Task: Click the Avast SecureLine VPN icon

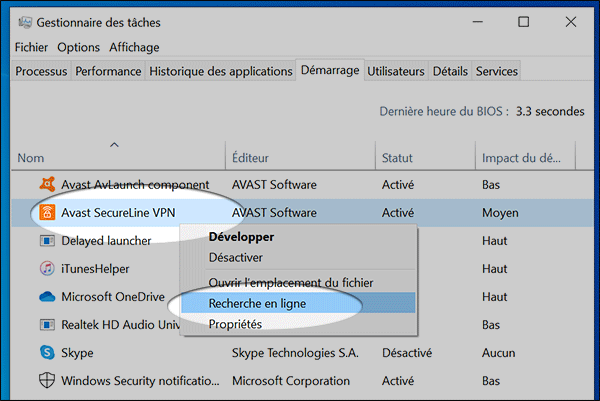Action: point(46,213)
